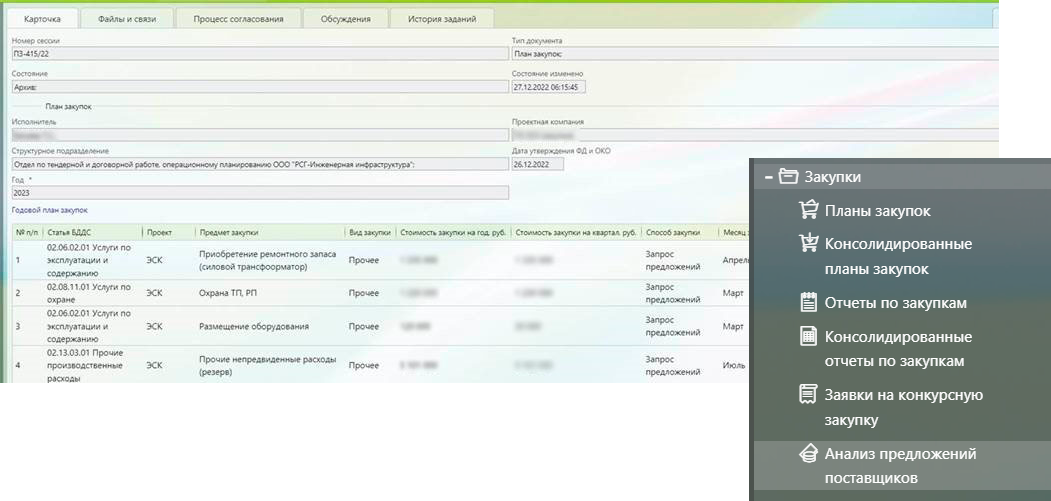The image size is (1051, 501).
Task: Click the Год input field with 2023
Action: tap(259, 192)
